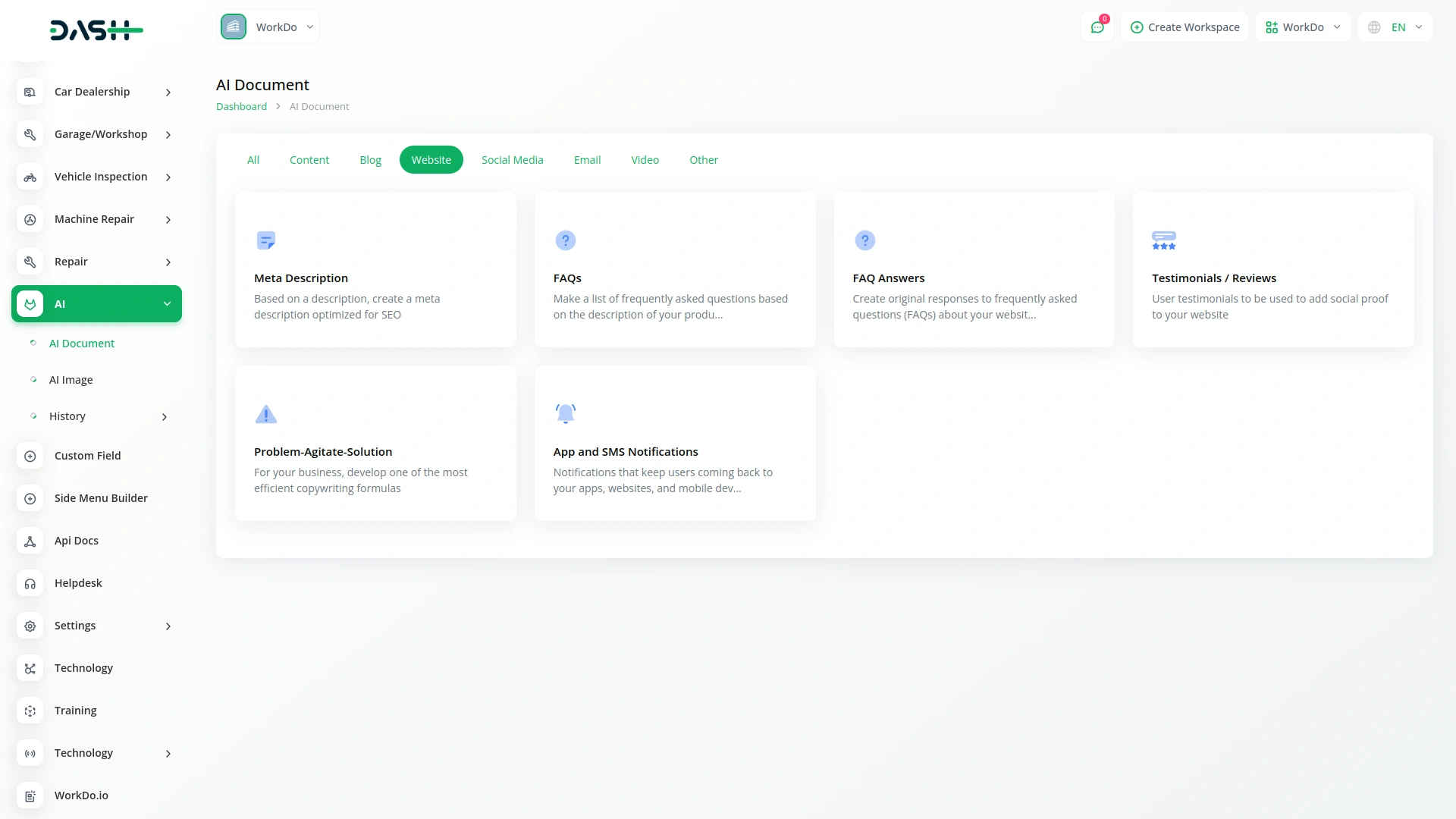1456x819 pixels.
Task: Click the Api Docs sidebar icon
Action: tap(30, 541)
